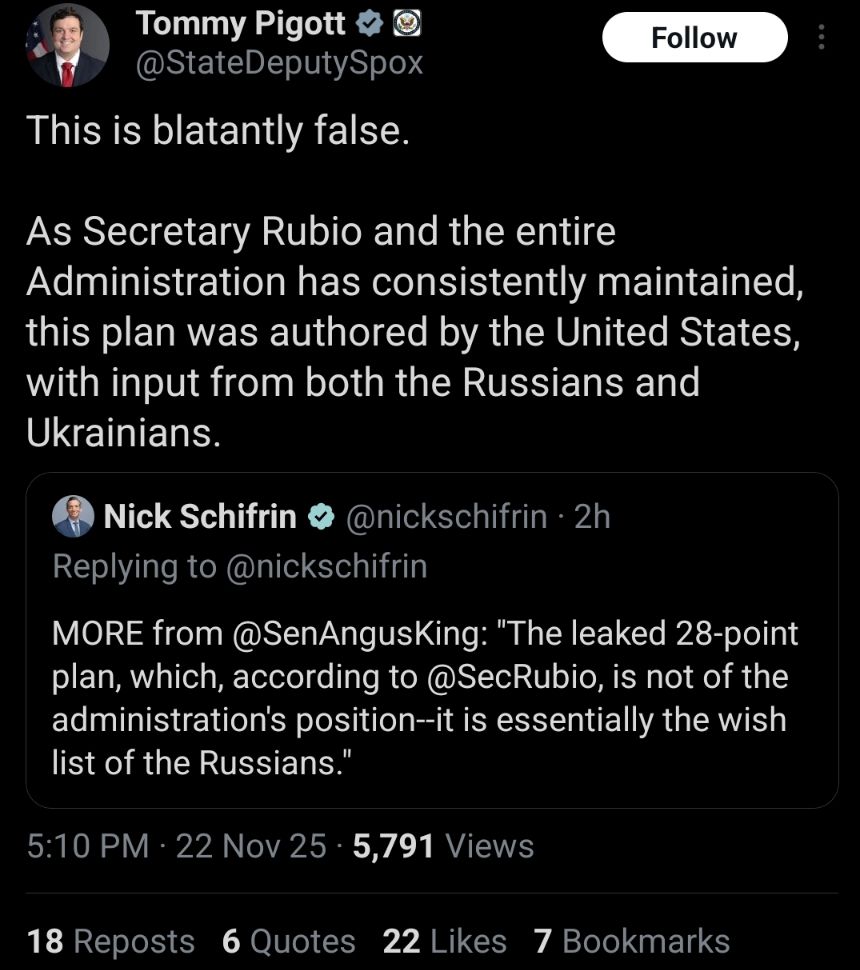Open the three-dot more options menu
The width and height of the screenshot is (860, 970).
click(x=822, y=38)
